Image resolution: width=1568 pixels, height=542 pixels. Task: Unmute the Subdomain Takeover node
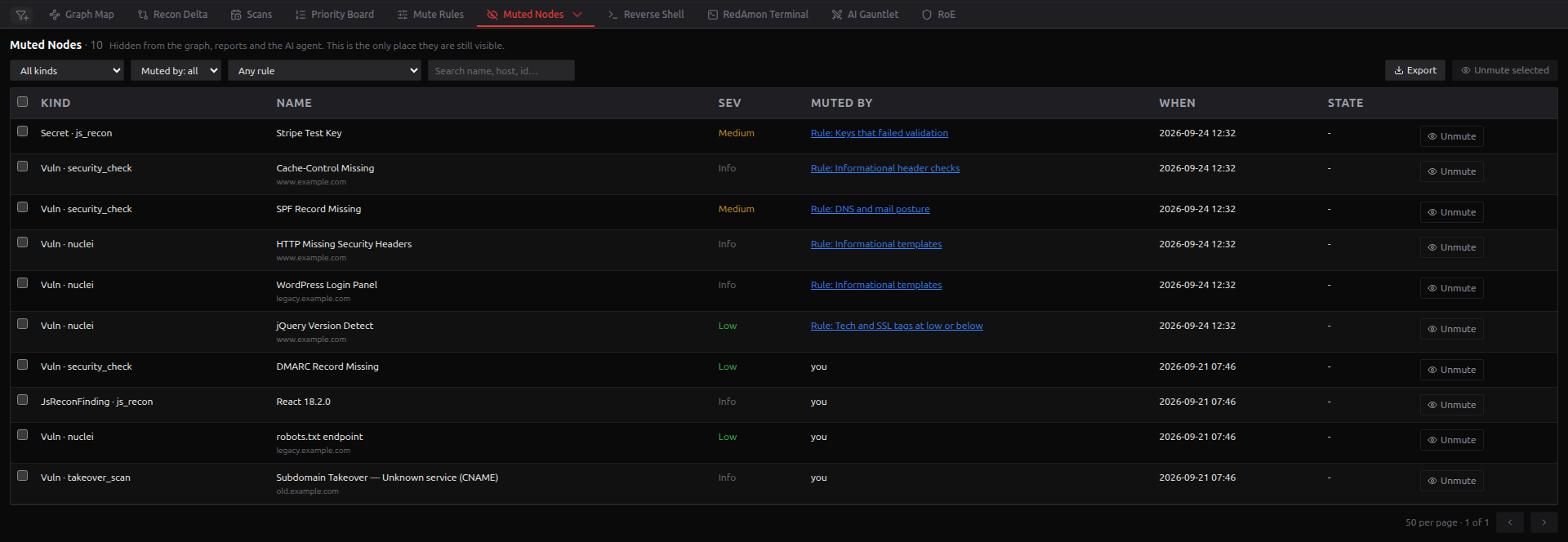click(1451, 481)
